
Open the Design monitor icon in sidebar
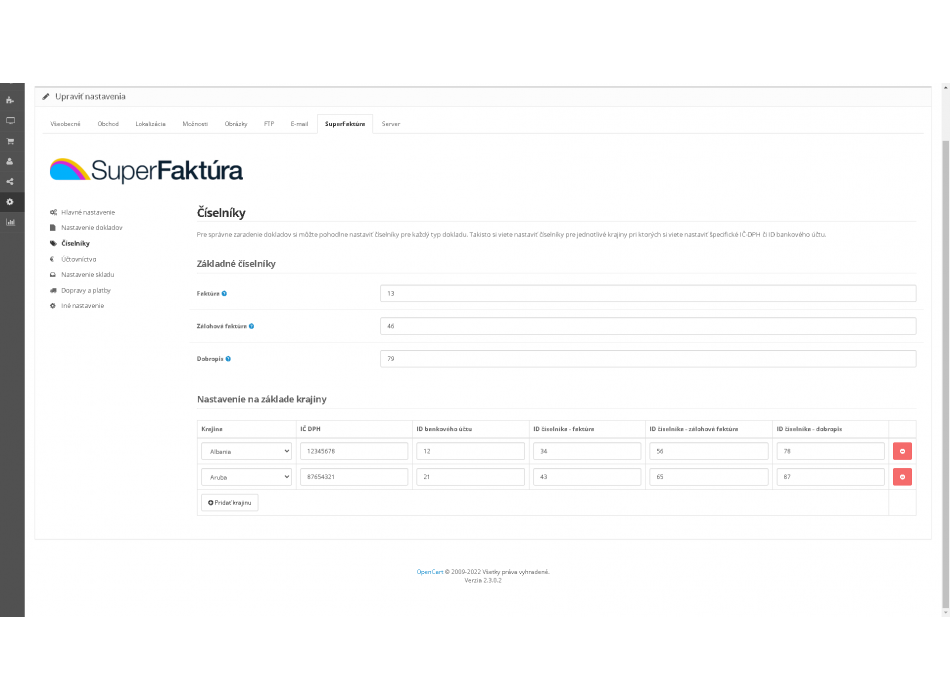10,121
